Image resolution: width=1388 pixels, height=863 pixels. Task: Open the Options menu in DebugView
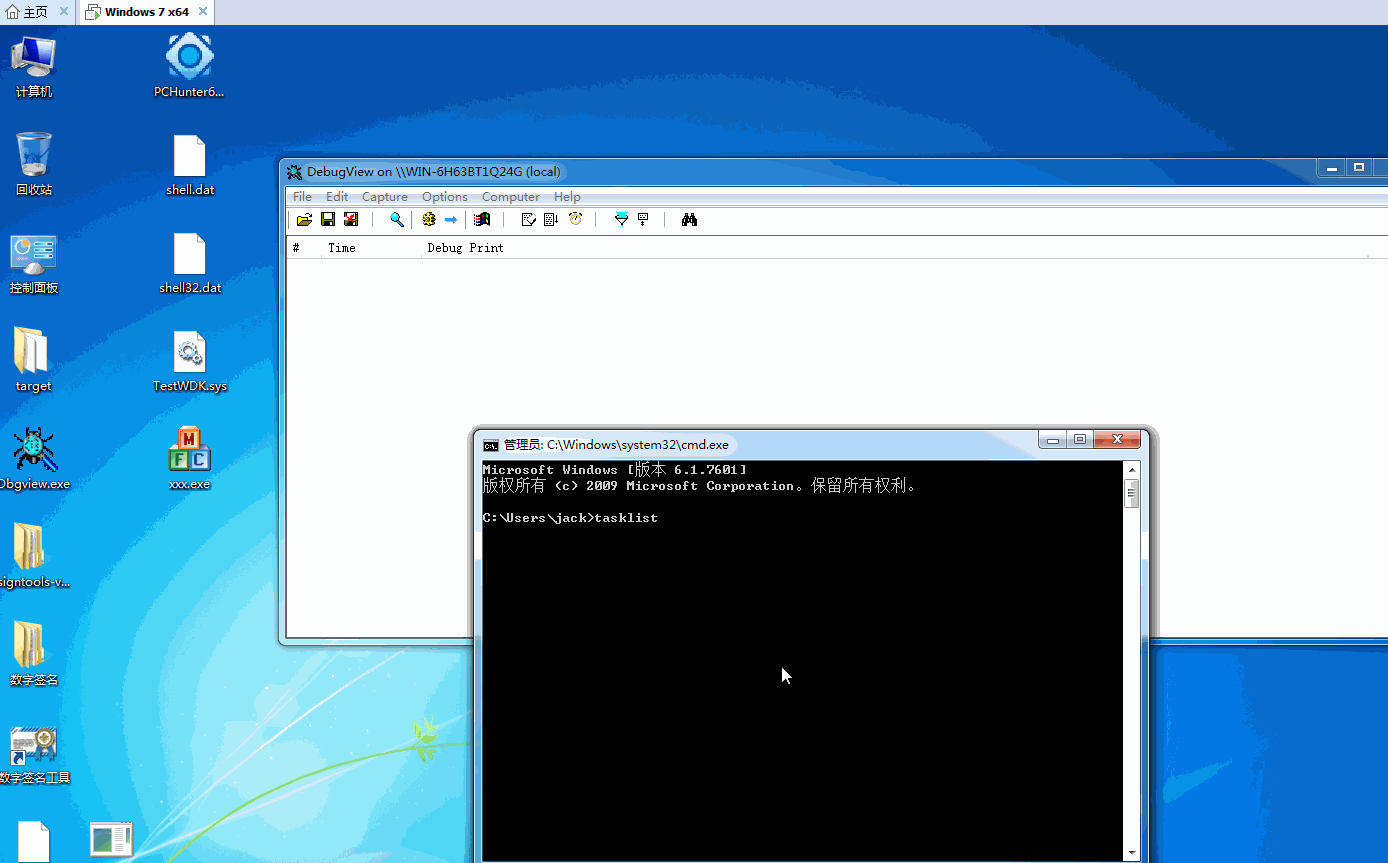click(x=445, y=197)
